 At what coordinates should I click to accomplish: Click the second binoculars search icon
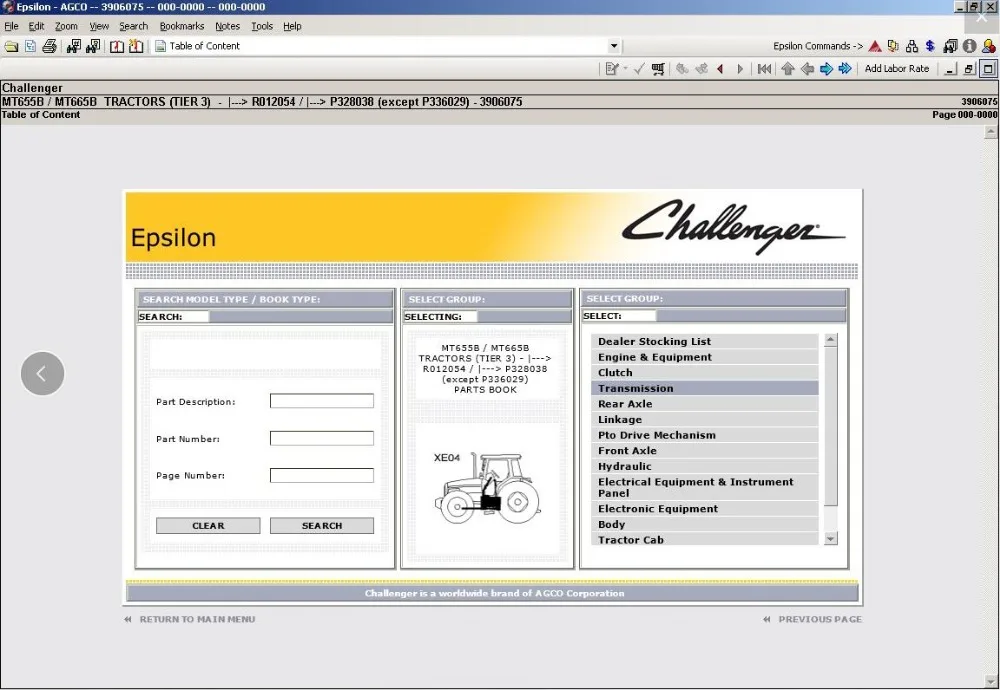pos(93,46)
